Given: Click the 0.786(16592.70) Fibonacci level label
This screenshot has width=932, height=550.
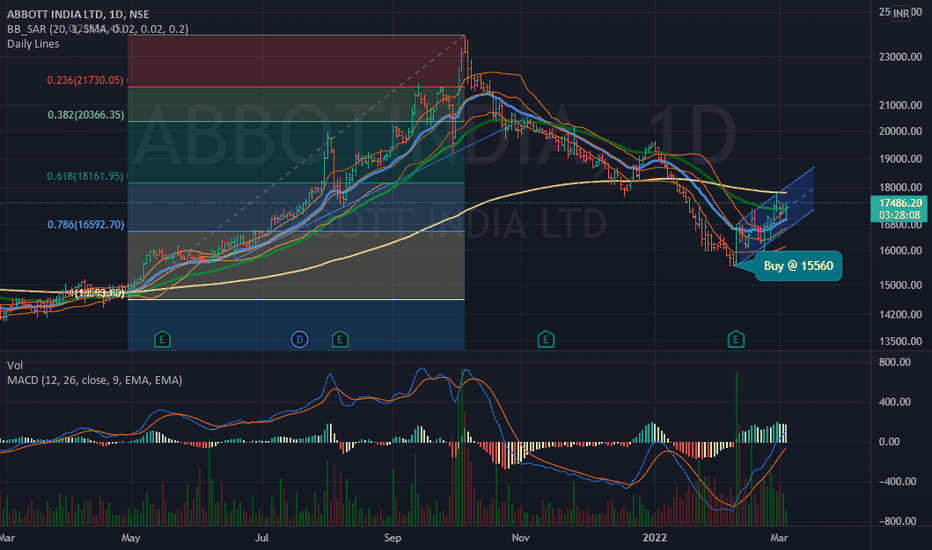Looking at the screenshot, I should [86, 224].
